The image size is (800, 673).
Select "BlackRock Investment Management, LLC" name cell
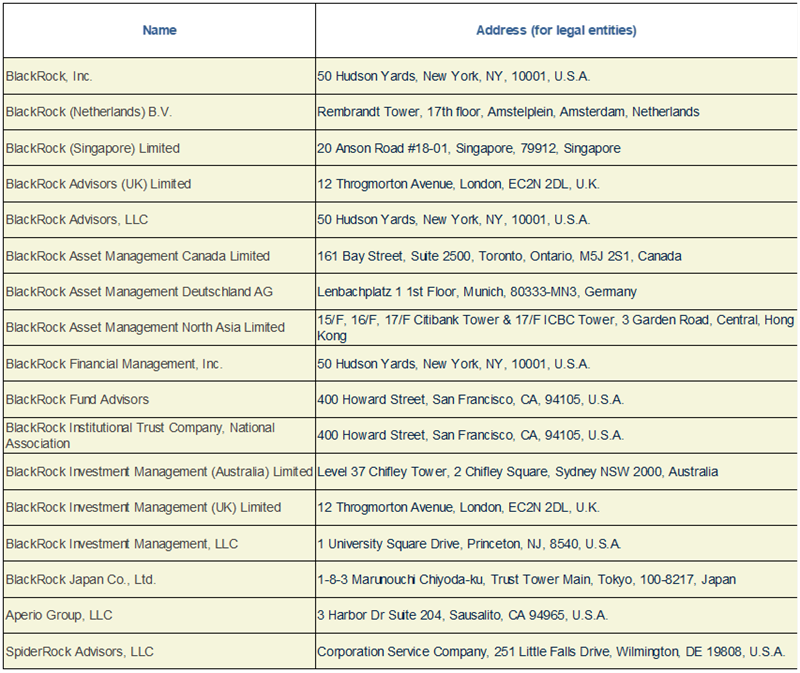coord(159,543)
